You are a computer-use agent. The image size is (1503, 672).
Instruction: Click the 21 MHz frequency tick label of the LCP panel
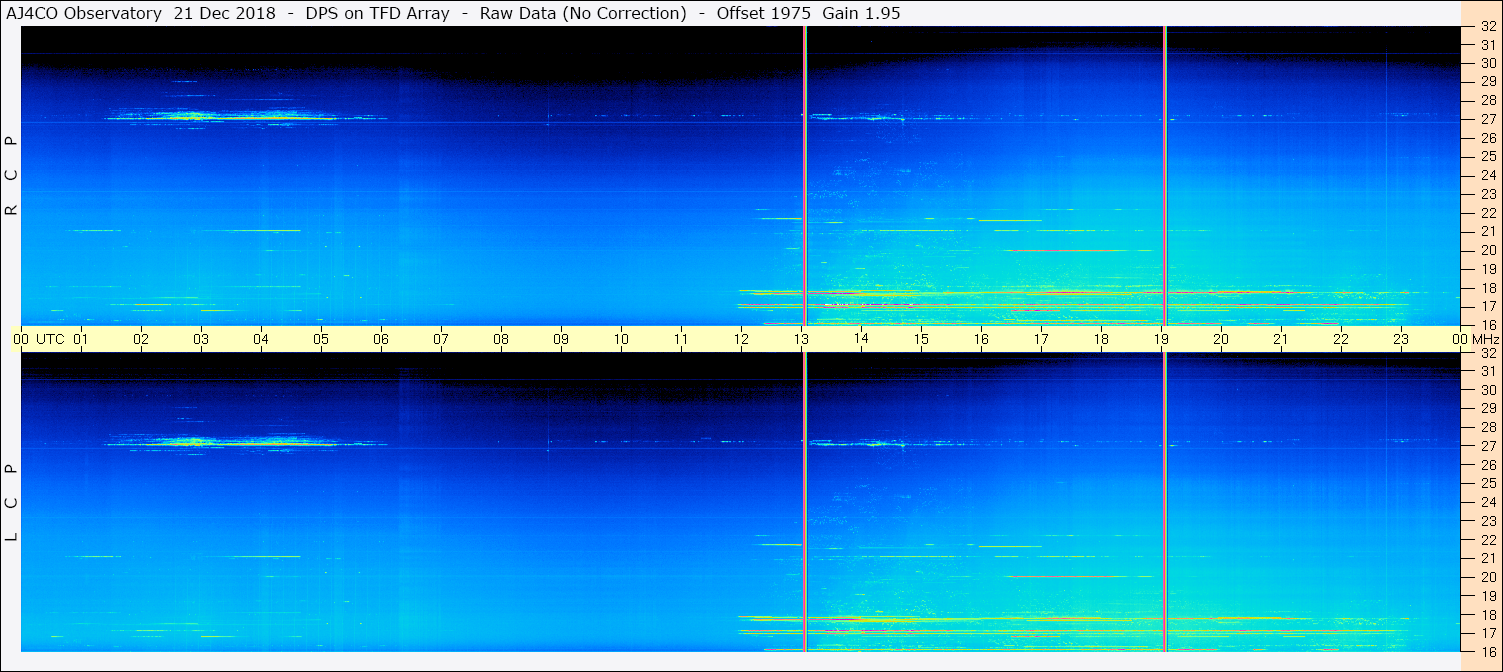1488,559
